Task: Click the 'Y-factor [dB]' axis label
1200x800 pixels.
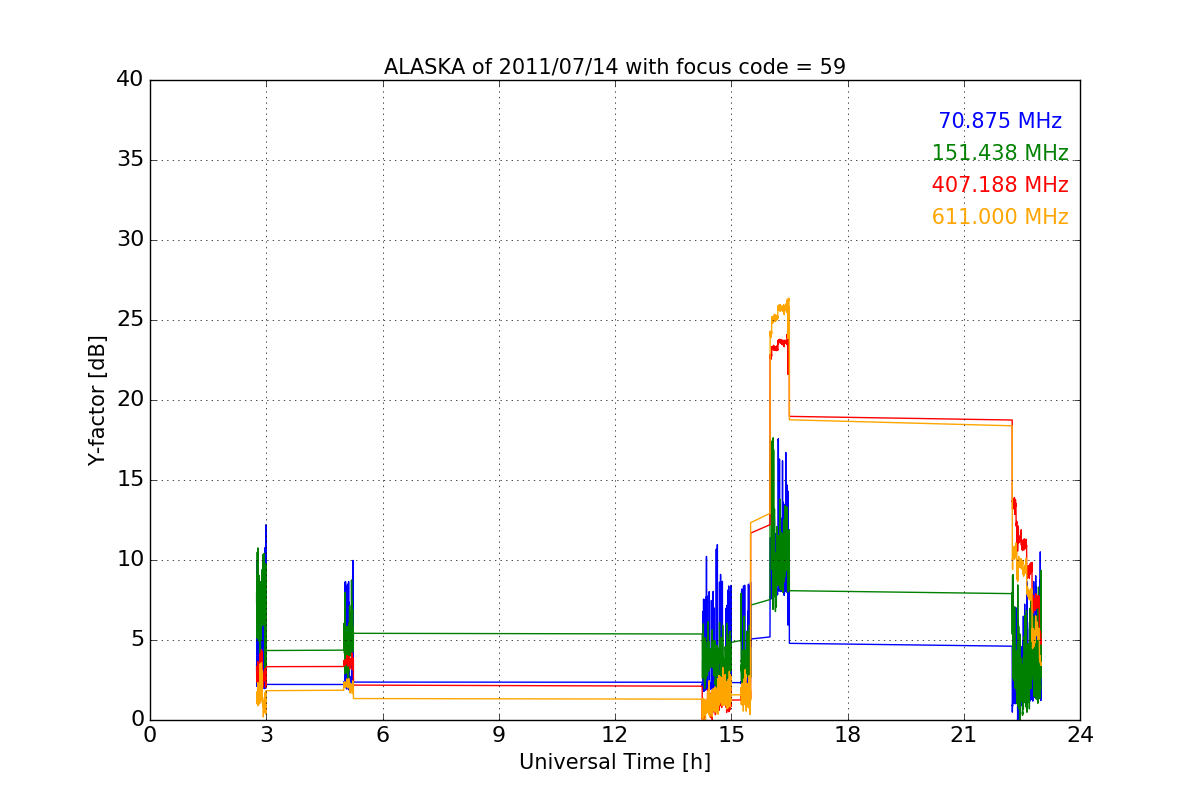Action: (97, 400)
